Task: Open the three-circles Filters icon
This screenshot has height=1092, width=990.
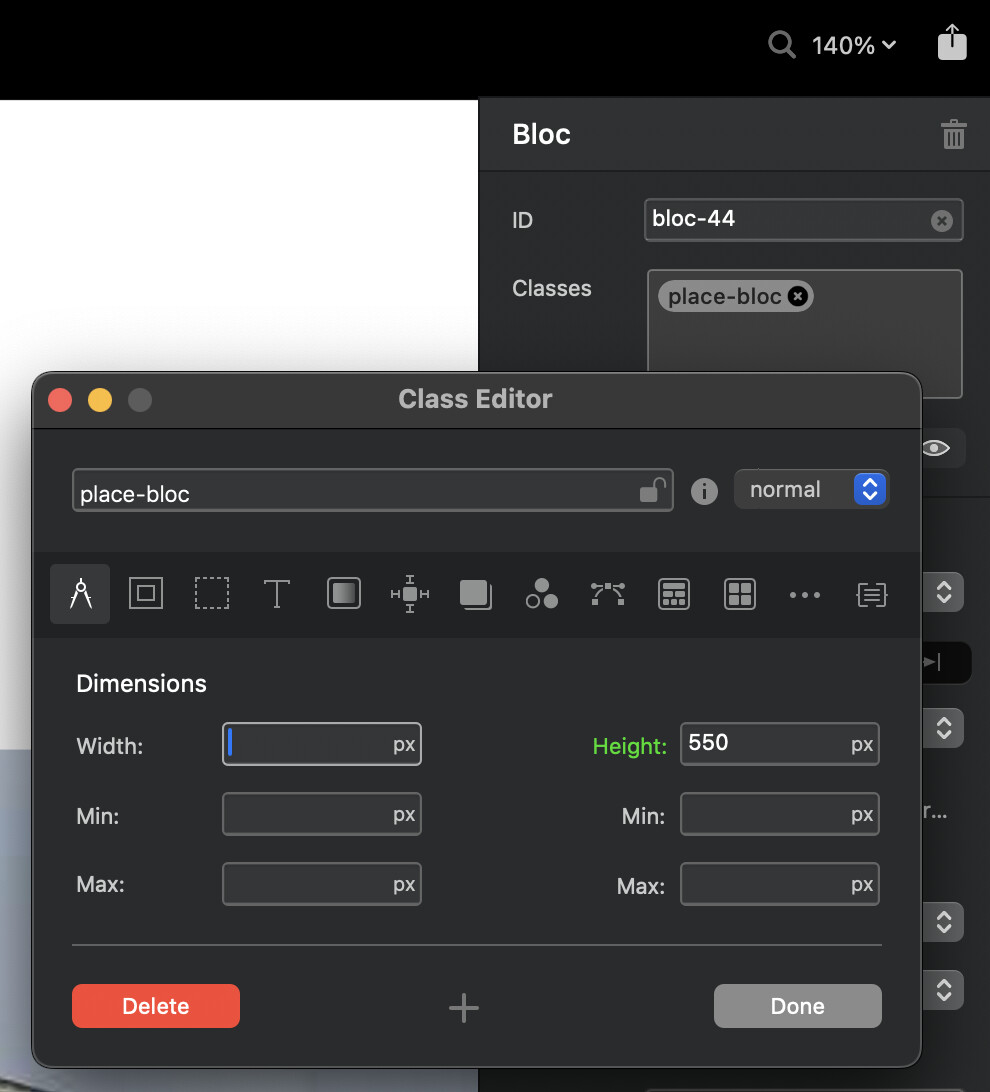Action: [541, 594]
